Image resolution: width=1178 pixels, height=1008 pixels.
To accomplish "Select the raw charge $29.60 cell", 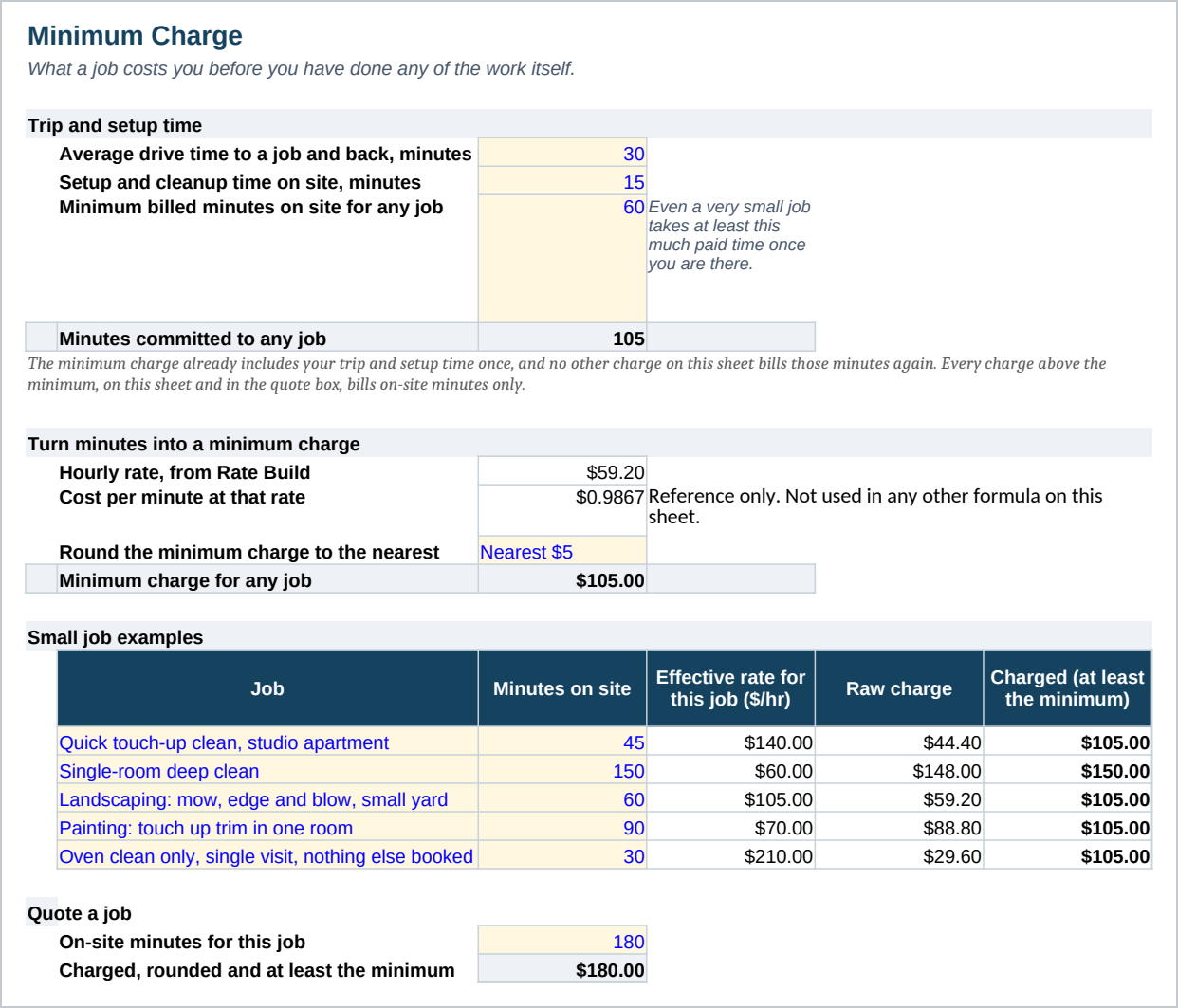I will pos(899,855).
